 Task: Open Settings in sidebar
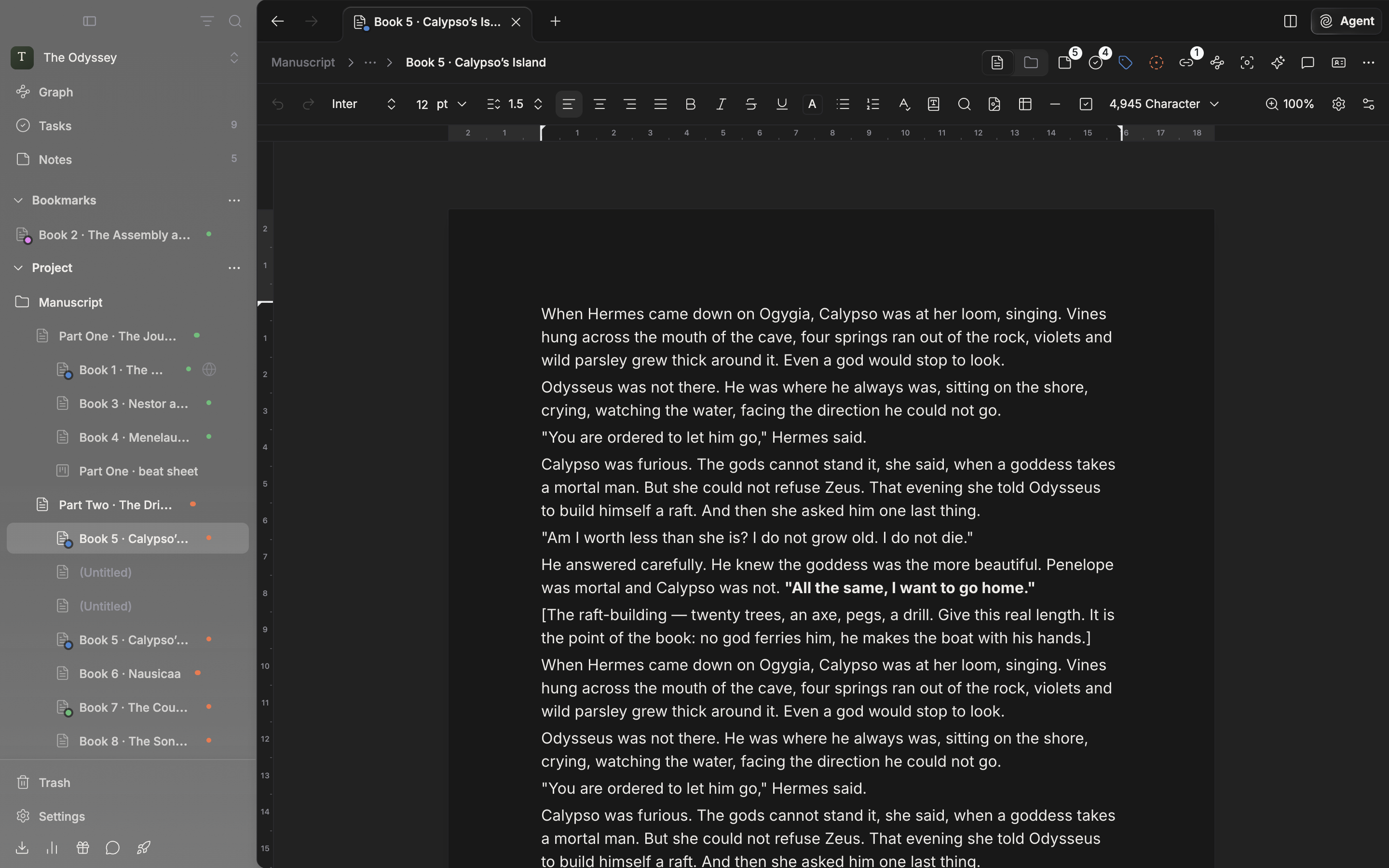tap(127, 816)
